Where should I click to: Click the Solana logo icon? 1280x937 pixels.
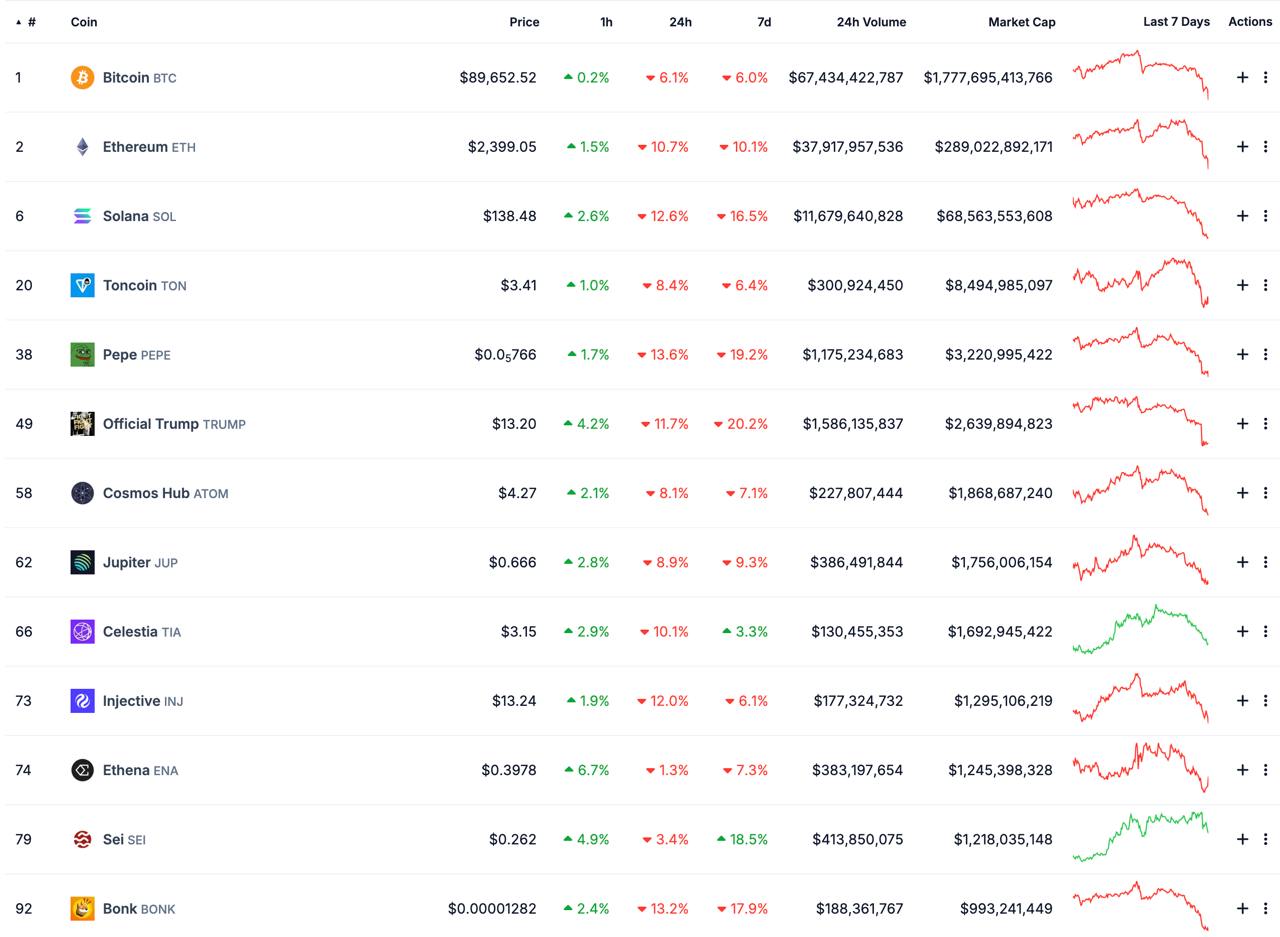coord(82,216)
